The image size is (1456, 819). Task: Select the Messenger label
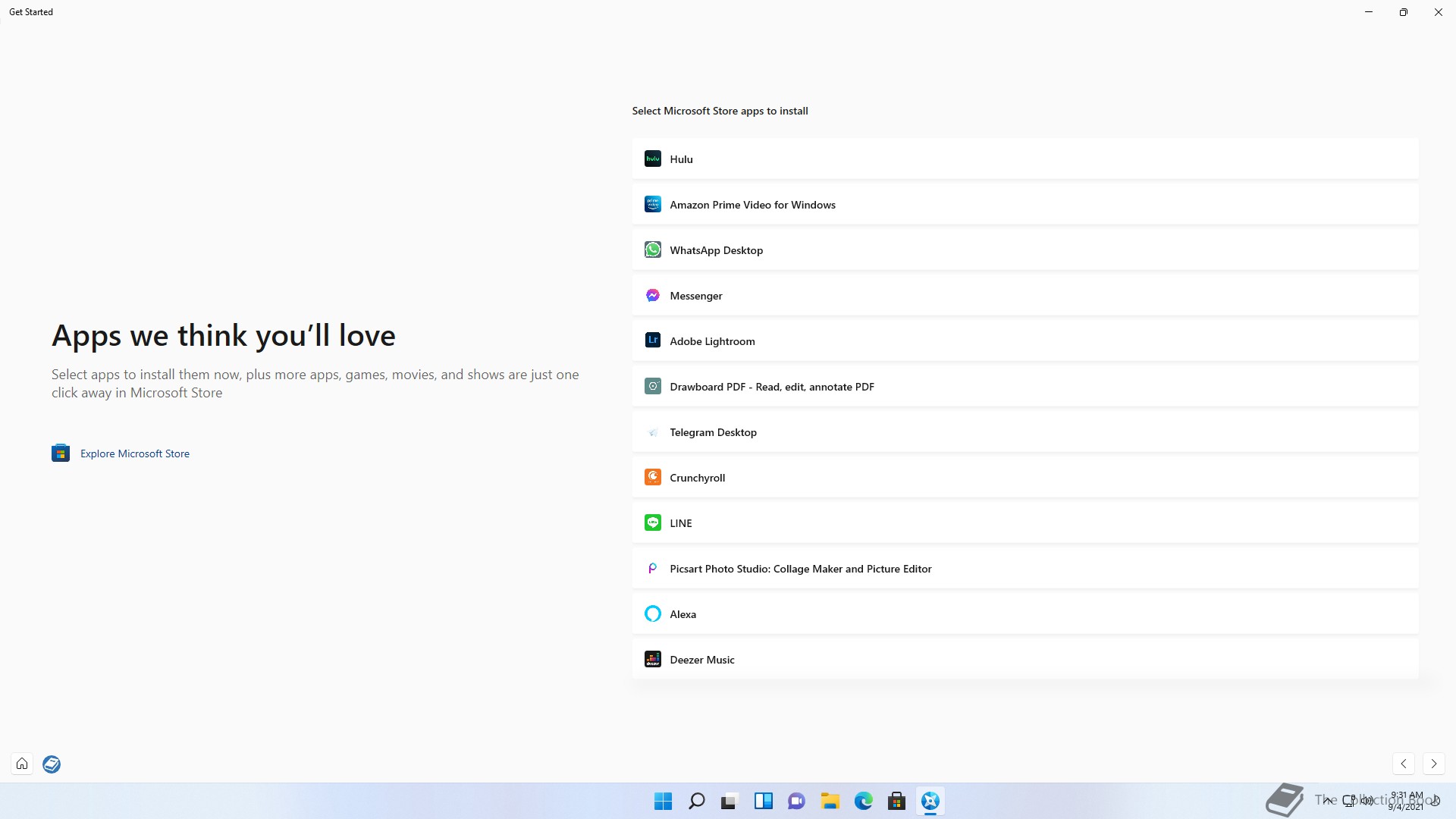[695, 296]
